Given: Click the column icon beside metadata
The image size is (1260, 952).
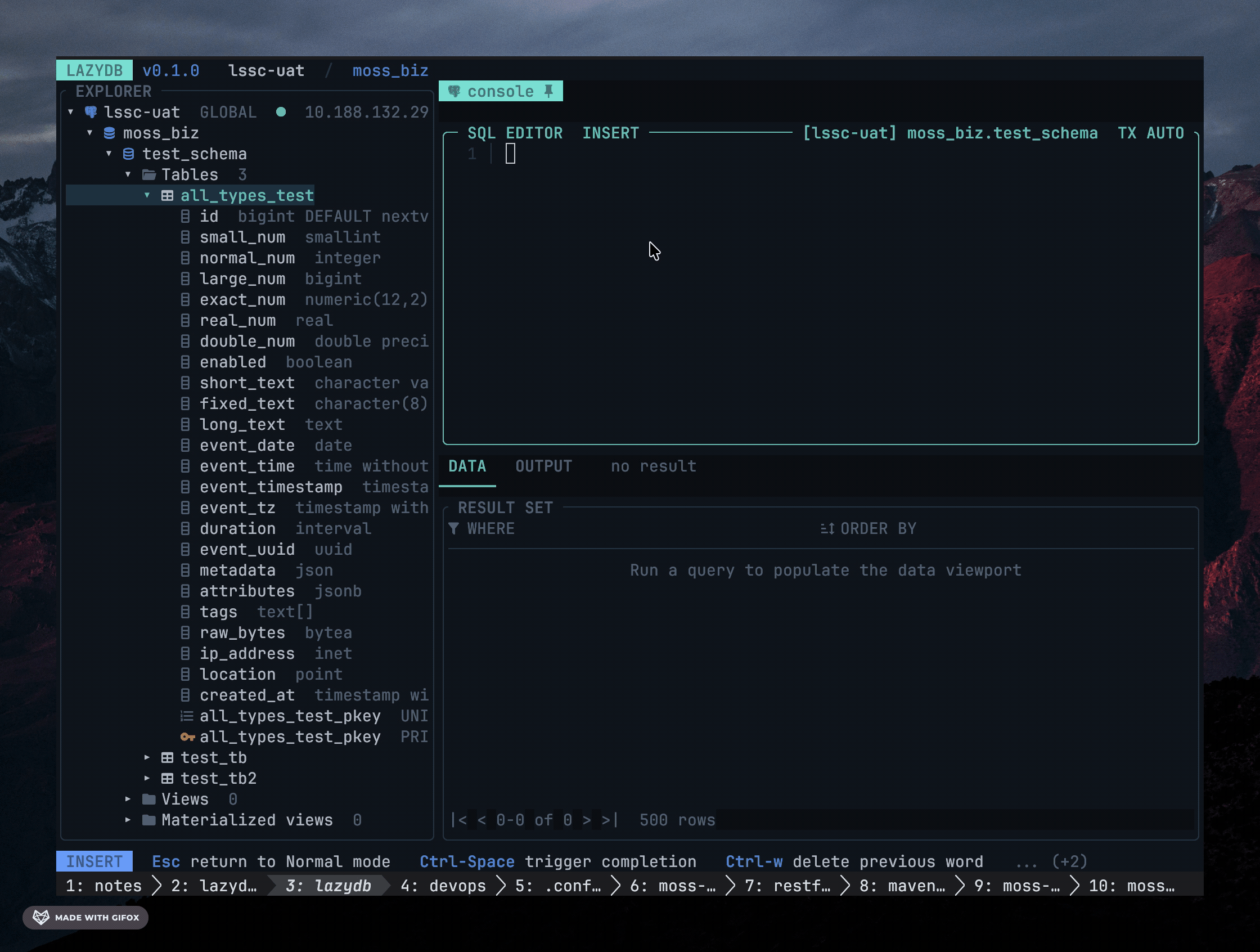Looking at the screenshot, I should (185, 571).
